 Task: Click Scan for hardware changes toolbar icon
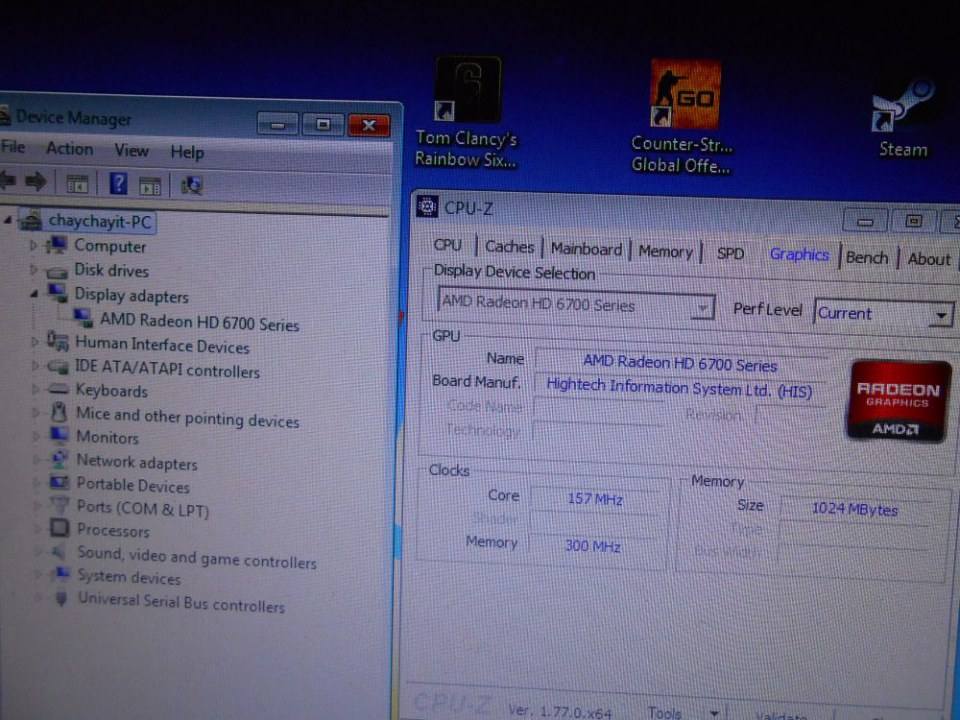pyautogui.click(x=192, y=185)
